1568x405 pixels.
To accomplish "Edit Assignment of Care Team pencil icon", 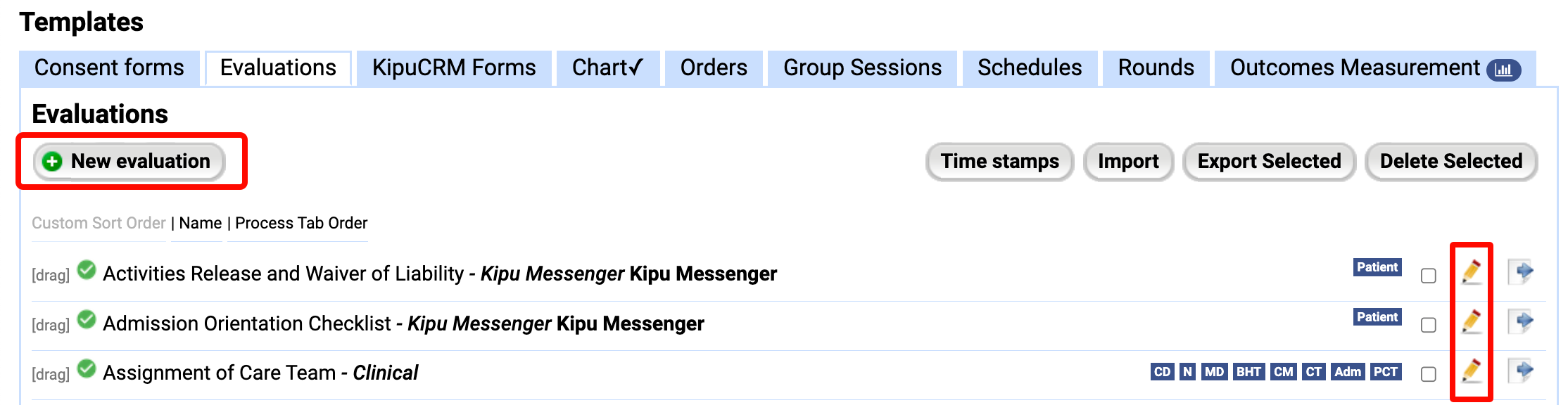I will [x=1471, y=371].
